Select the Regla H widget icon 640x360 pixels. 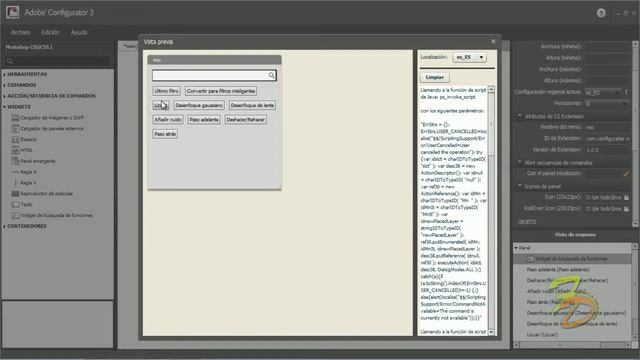[15, 172]
